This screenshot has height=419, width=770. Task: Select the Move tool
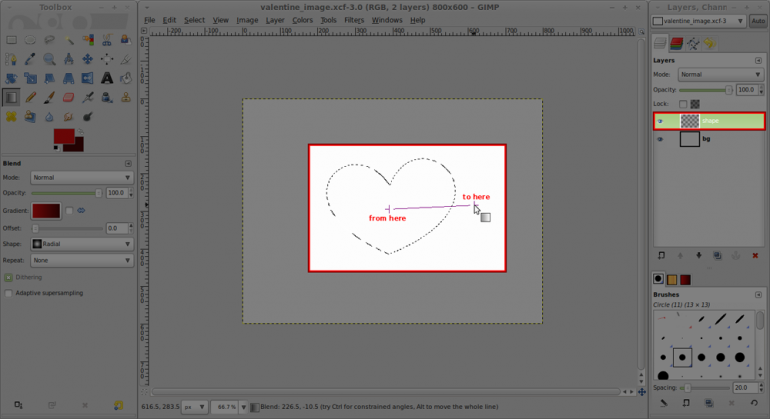click(x=88, y=59)
